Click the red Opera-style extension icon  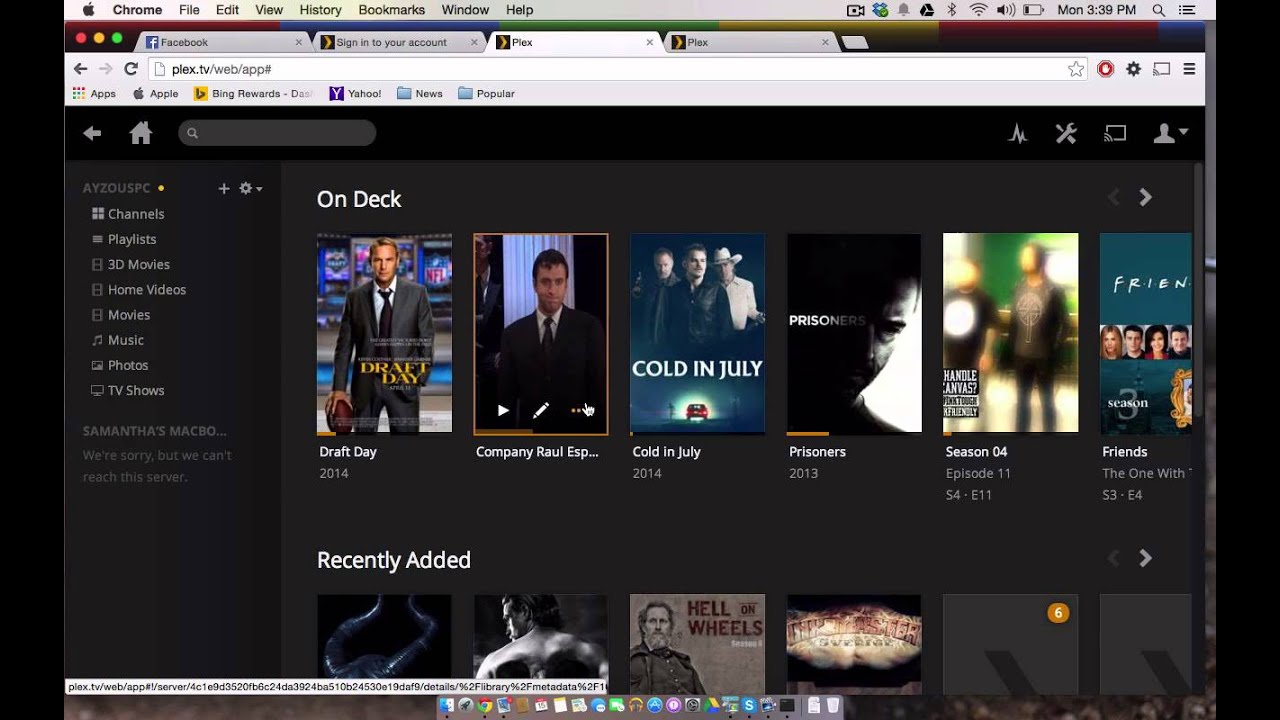pos(1105,69)
